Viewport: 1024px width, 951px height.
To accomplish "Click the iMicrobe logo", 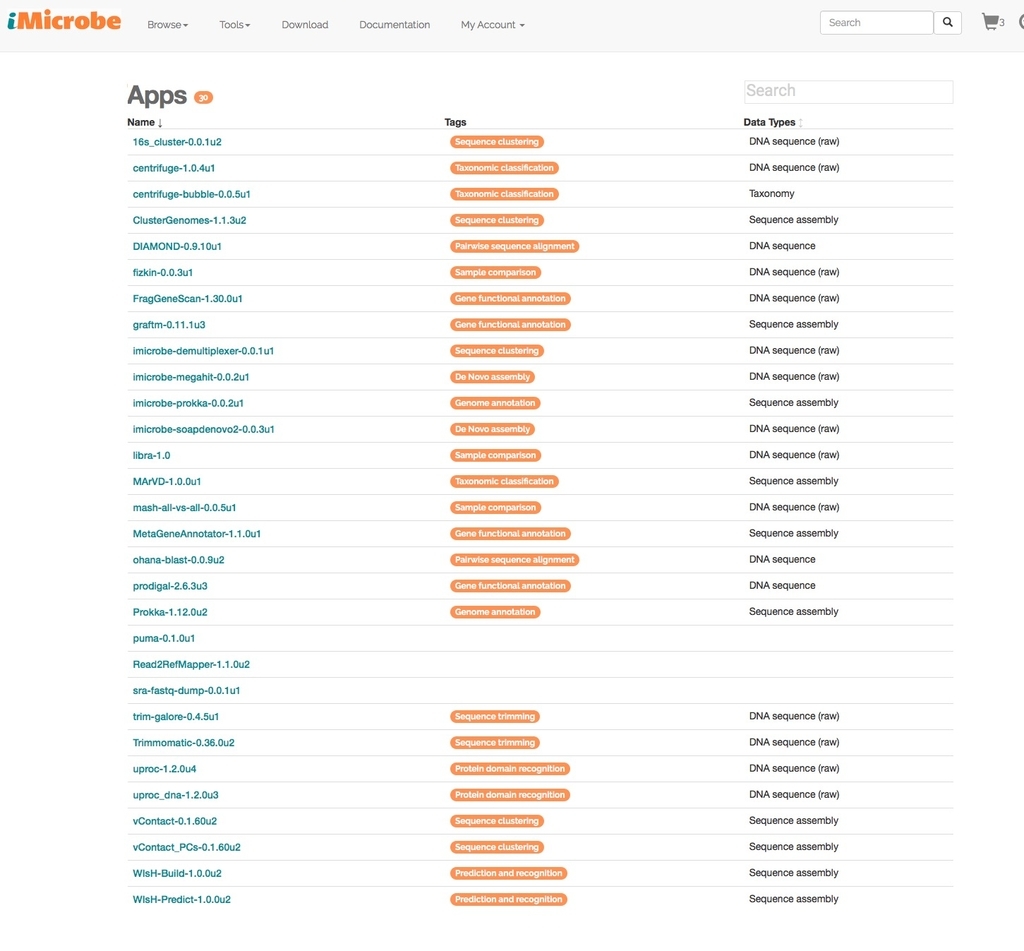I will [x=64, y=21].
